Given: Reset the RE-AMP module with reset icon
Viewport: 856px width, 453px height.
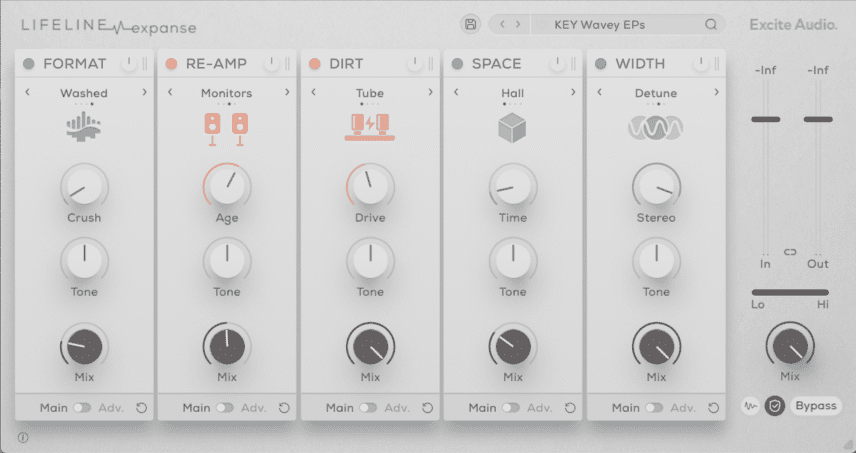Looking at the screenshot, I should (x=284, y=408).
